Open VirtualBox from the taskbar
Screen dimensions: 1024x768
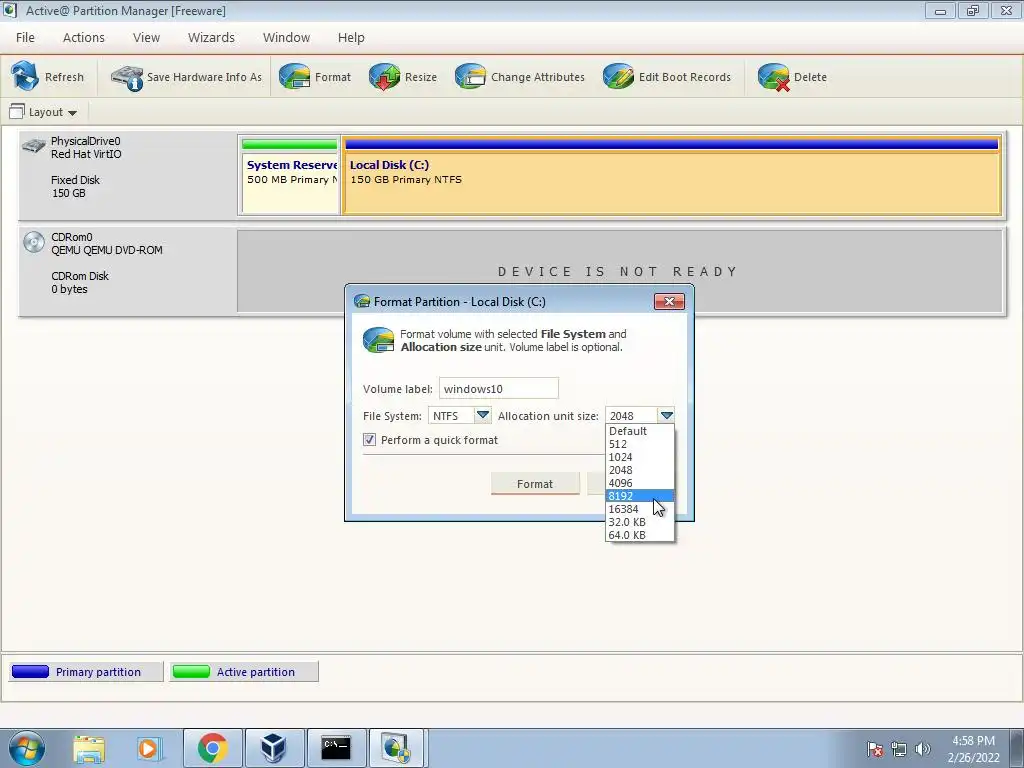274,748
